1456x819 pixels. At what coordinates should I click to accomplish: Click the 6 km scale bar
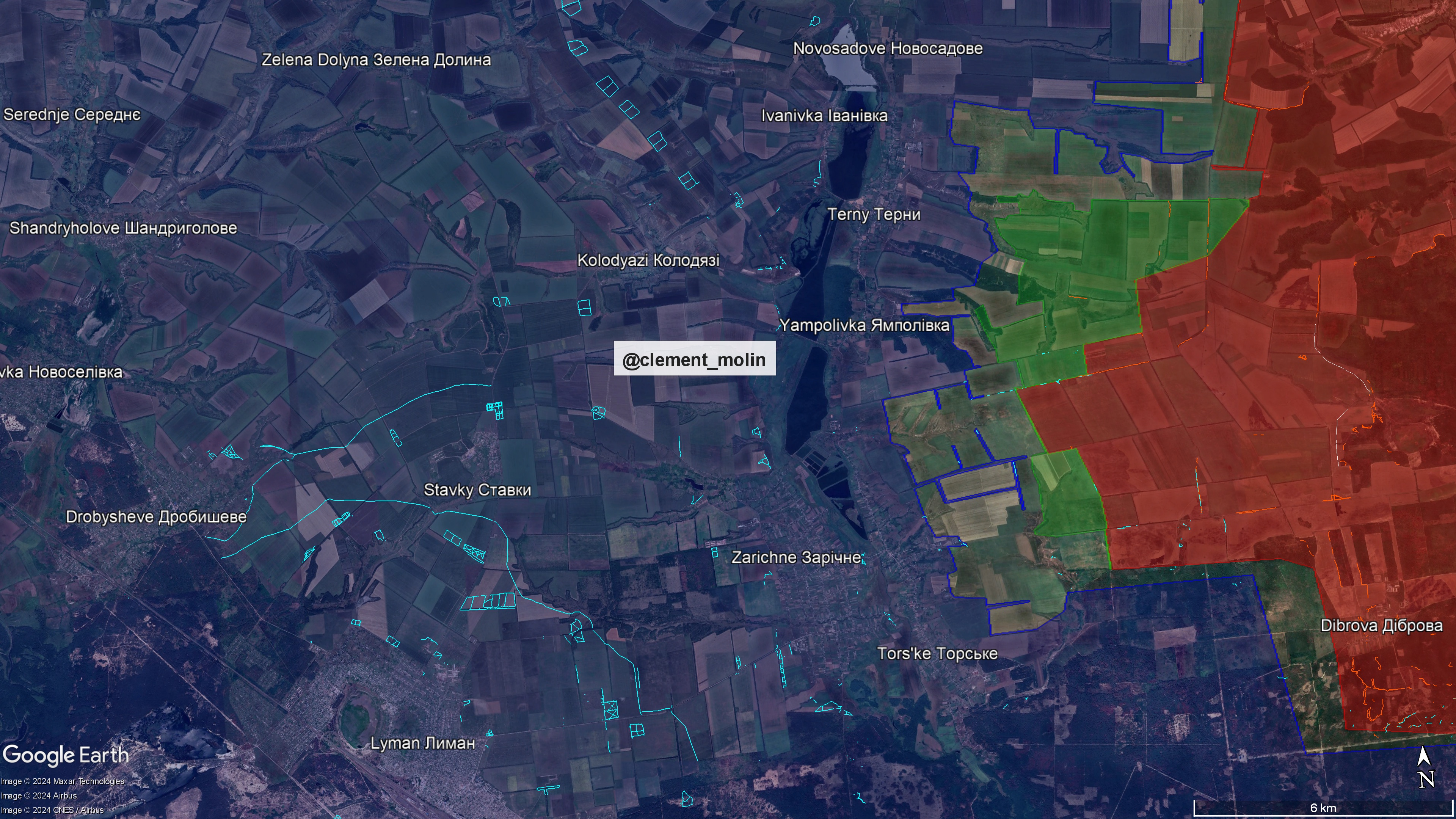point(1323,808)
